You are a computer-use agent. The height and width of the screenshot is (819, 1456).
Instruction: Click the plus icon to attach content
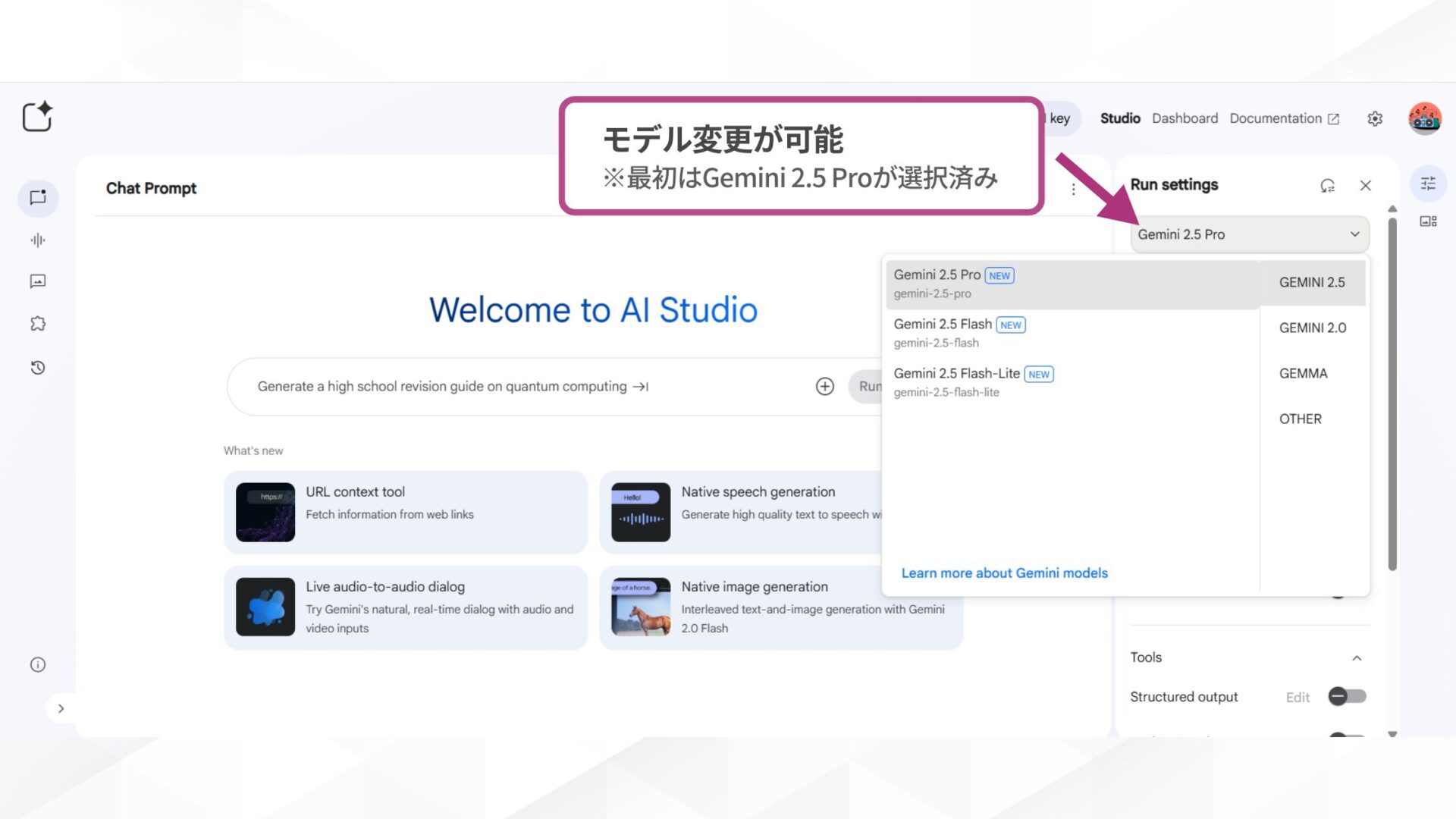click(824, 386)
